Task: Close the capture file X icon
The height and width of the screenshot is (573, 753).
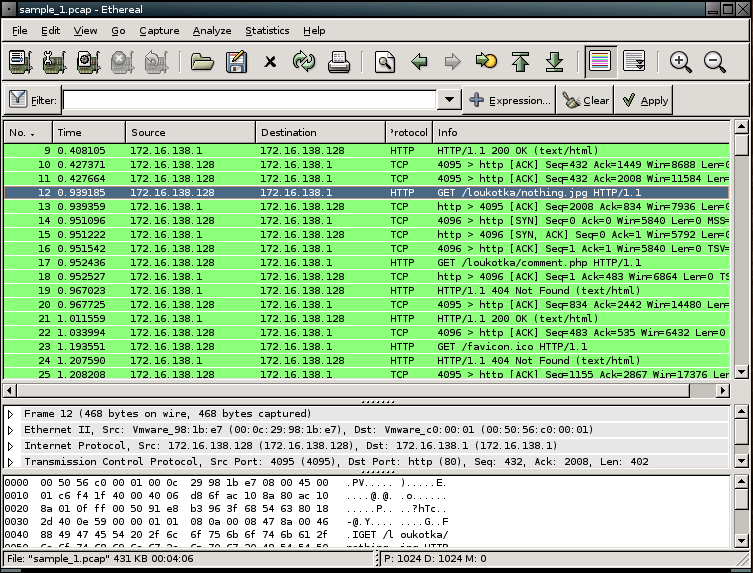Action: pyautogui.click(x=270, y=62)
